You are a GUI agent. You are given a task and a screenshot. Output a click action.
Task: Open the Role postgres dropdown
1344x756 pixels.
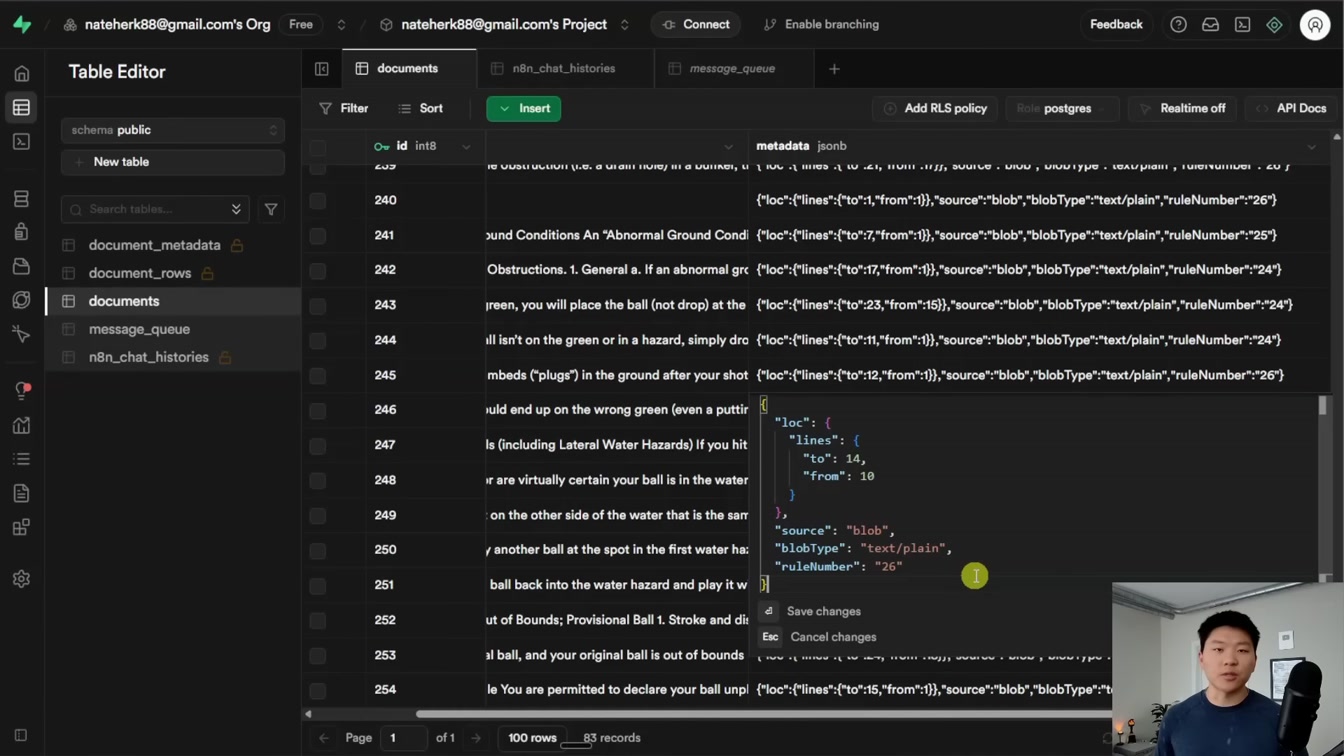click(1060, 108)
